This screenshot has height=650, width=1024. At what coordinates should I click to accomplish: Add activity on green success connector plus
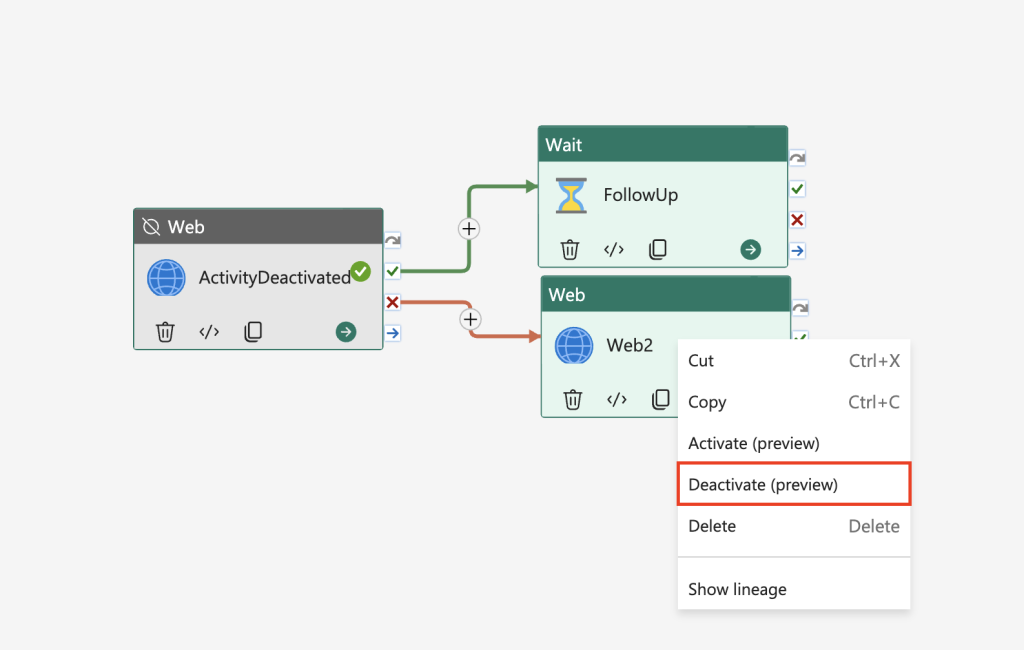point(469,228)
